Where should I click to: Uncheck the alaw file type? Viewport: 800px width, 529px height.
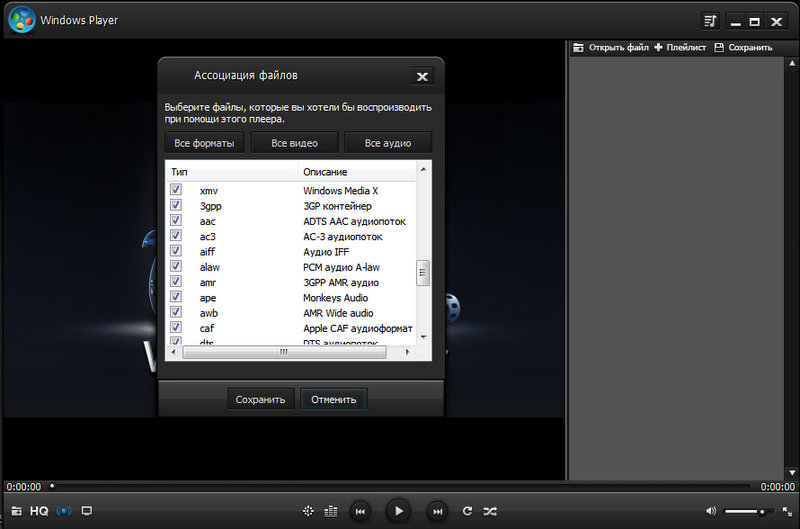click(176, 266)
